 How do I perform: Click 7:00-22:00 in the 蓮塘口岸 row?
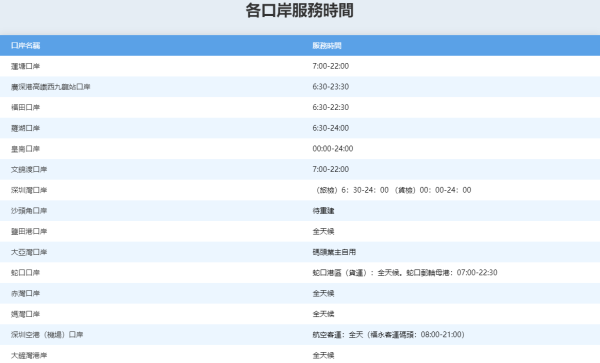pos(331,66)
